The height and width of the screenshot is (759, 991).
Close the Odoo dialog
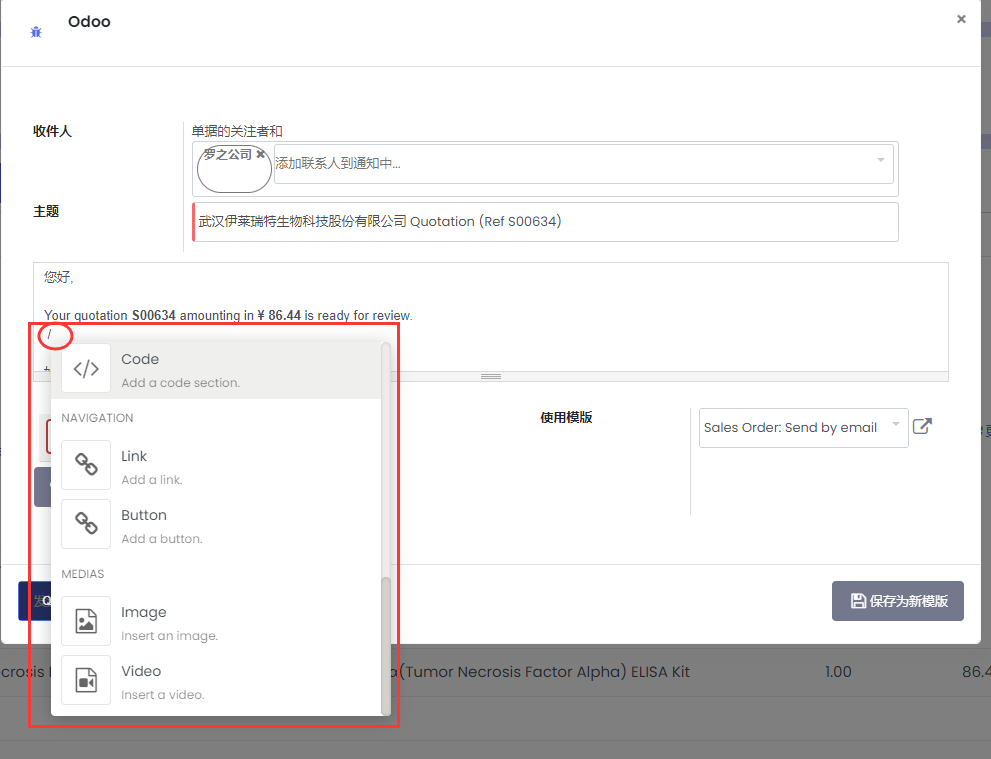[x=961, y=19]
